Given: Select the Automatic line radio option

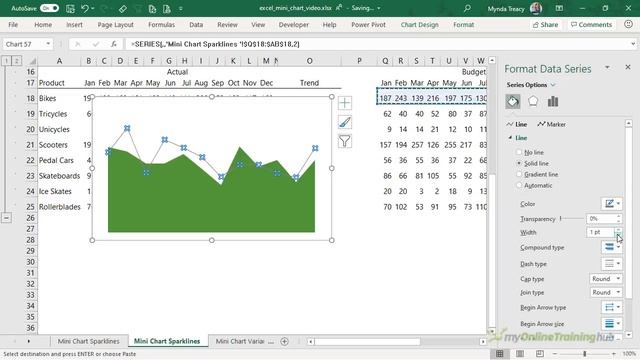Looking at the screenshot, I should point(519,185).
